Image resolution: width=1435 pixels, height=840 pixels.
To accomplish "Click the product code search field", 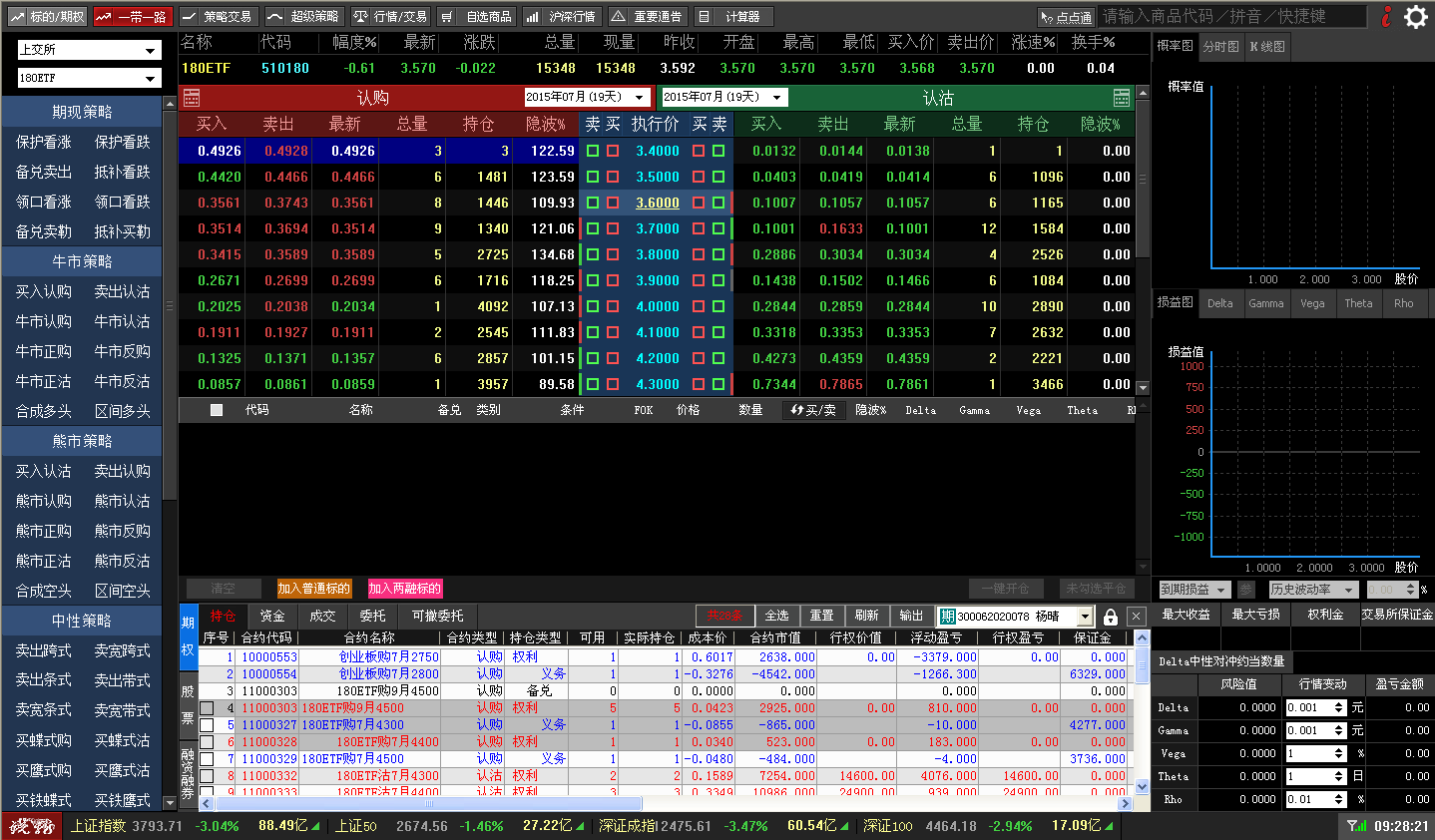I will pyautogui.click(x=1230, y=17).
